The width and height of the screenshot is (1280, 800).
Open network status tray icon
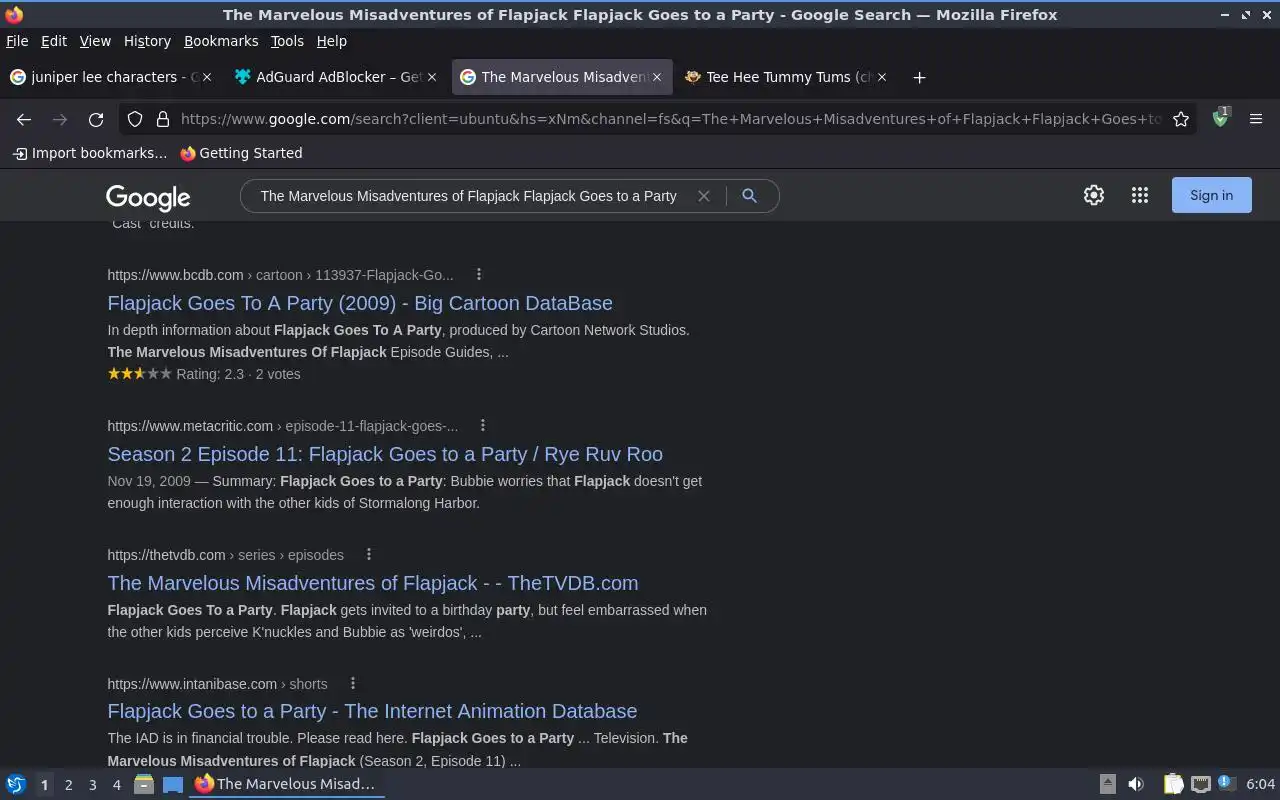point(1201,784)
